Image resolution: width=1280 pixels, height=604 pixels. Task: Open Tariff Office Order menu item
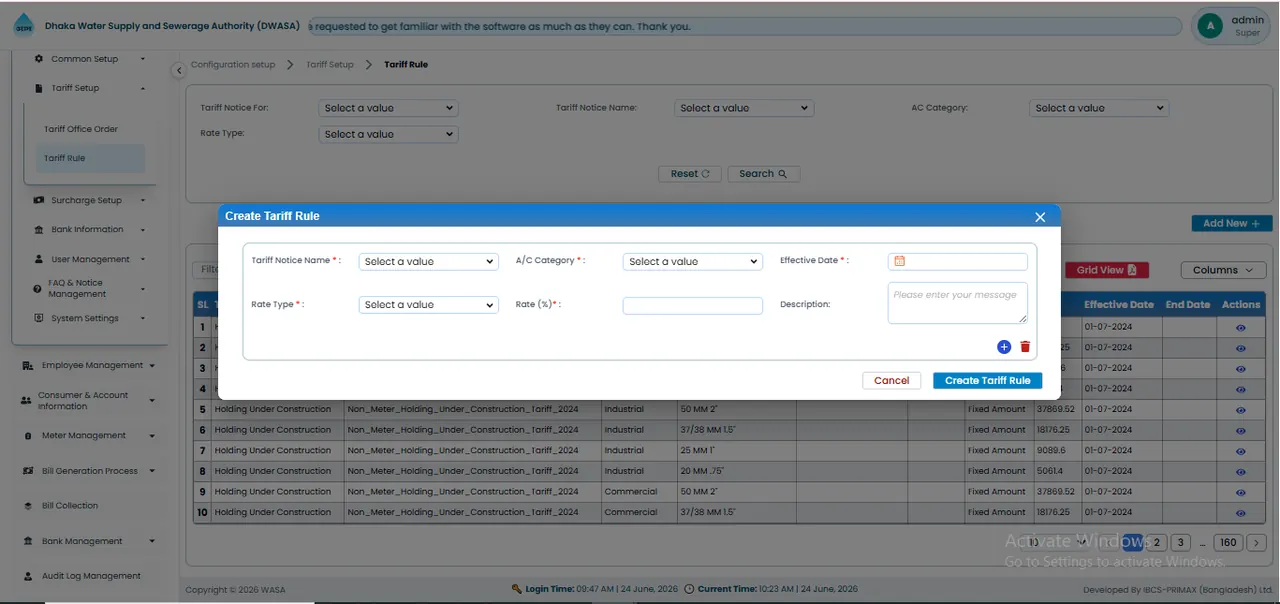(81, 129)
